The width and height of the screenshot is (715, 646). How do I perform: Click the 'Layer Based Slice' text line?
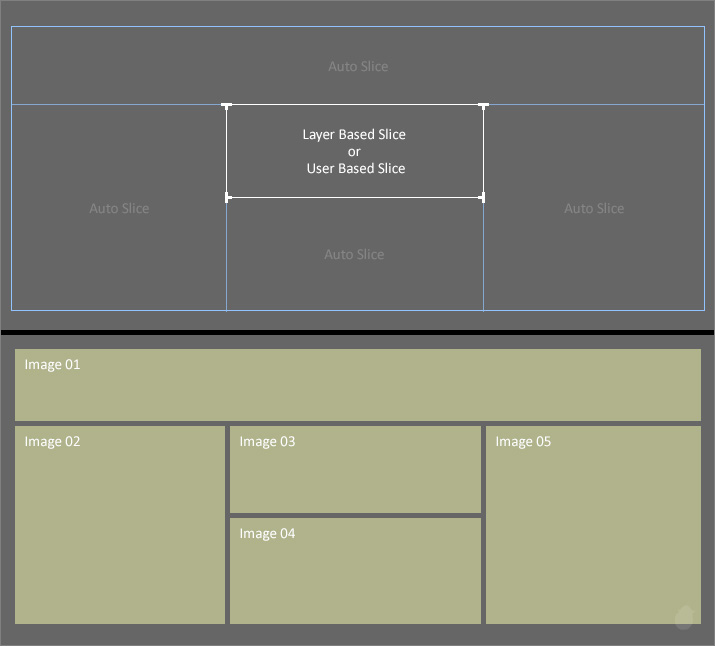[x=354, y=134]
